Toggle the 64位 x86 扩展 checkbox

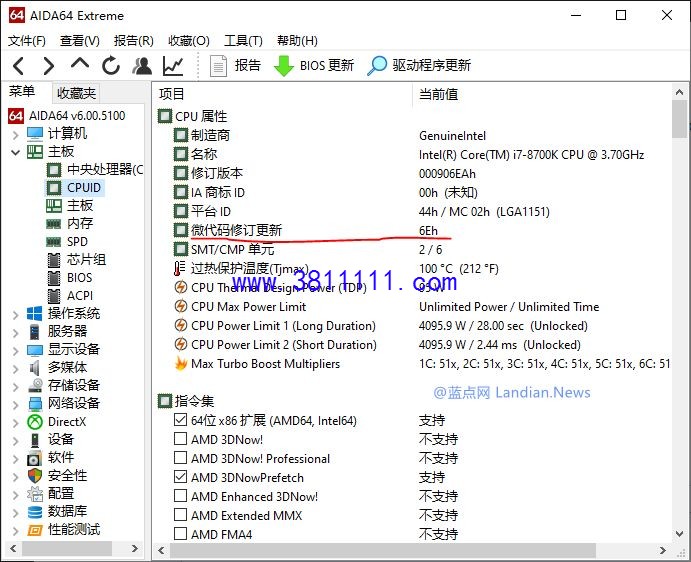180,420
